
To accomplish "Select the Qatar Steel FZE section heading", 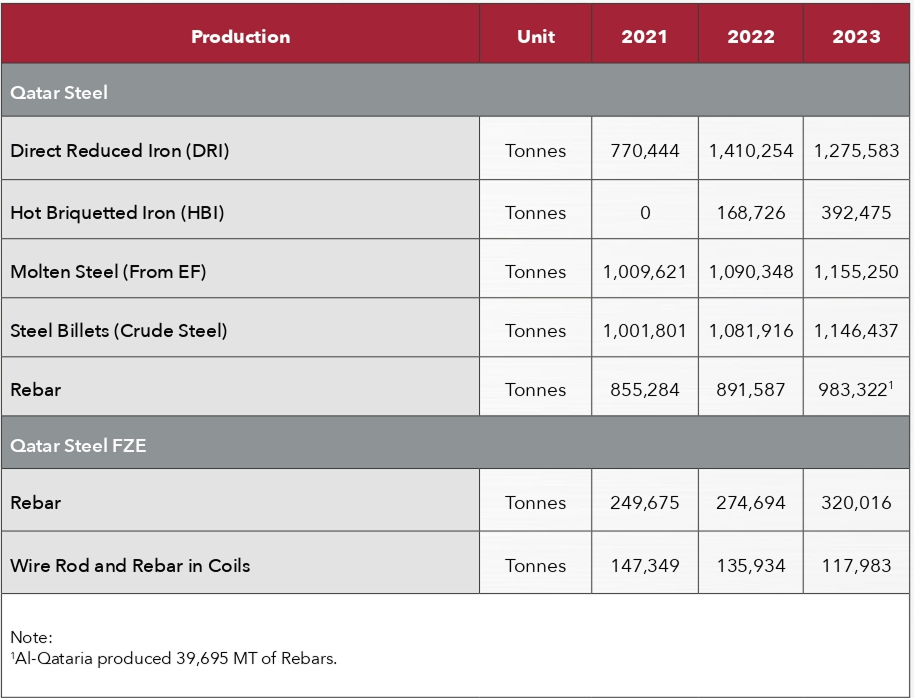I will 78,446.
